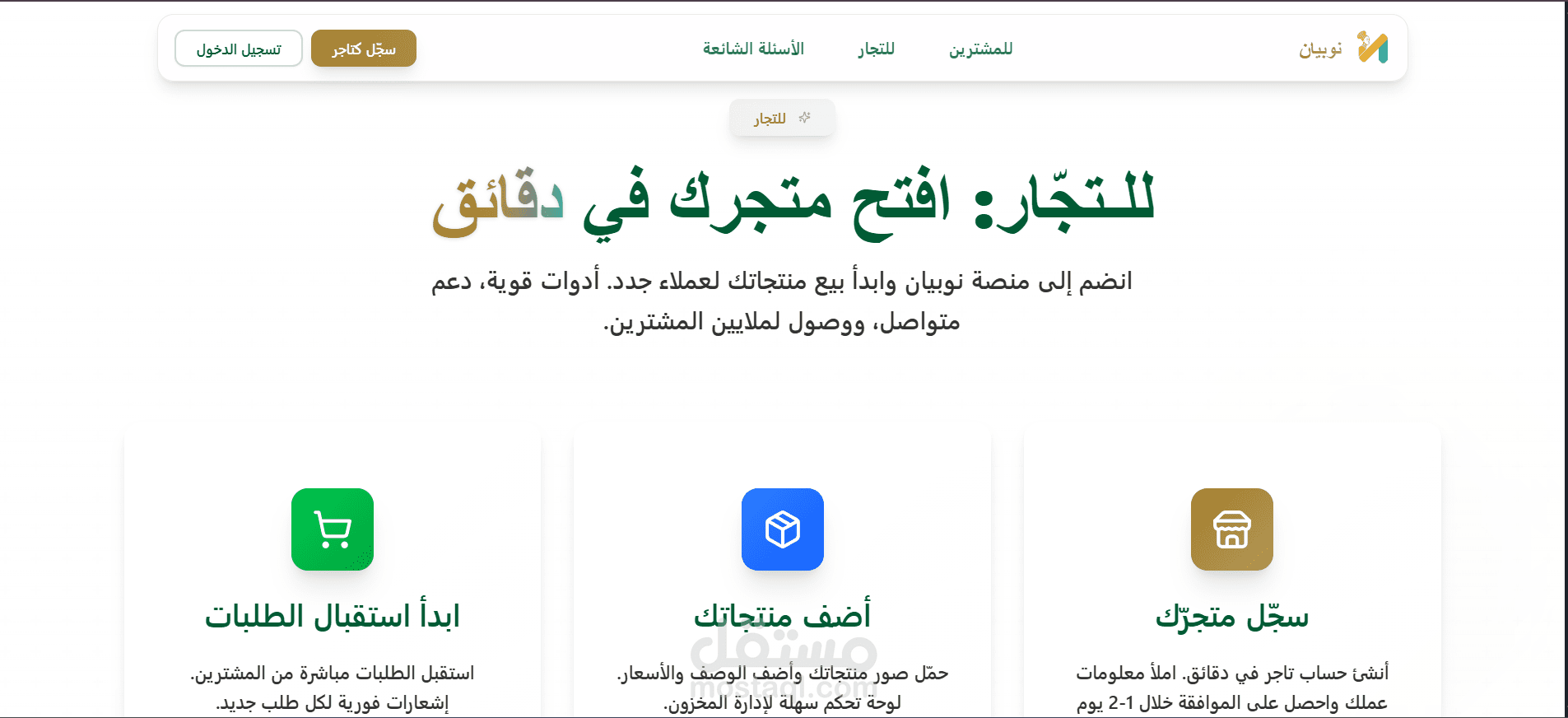The image size is (1568, 718).
Task: Click the ابدأ استقبال الطلبات card title
Action: coord(333,616)
